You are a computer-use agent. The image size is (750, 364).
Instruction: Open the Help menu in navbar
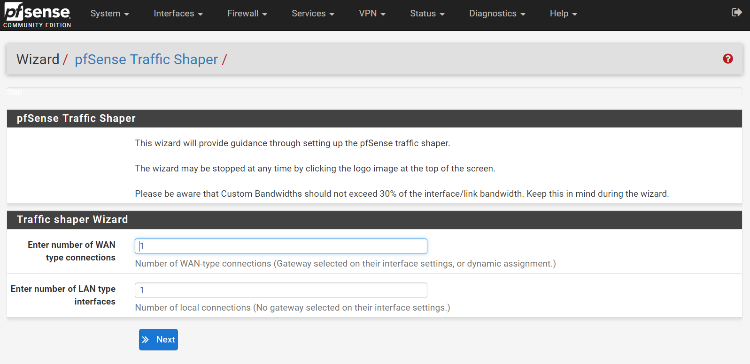563,14
